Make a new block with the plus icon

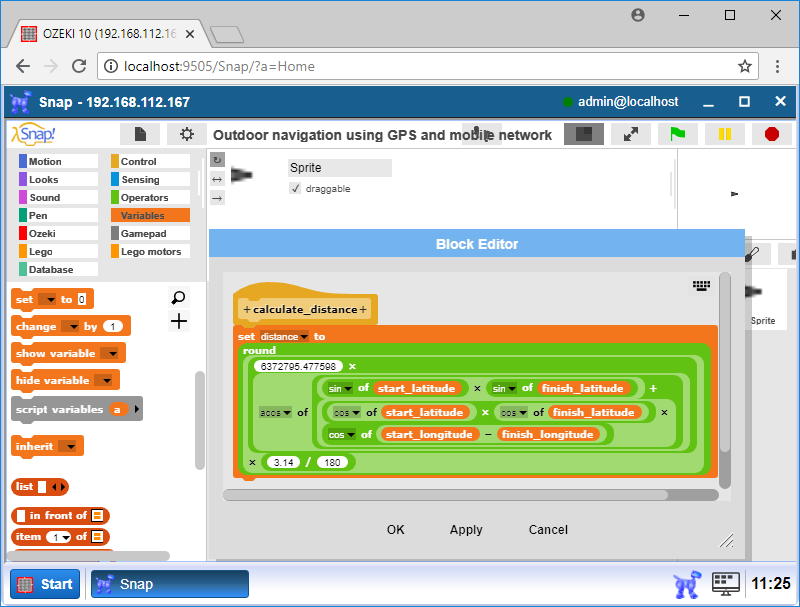pyautogui.click(x=179, y=321)
